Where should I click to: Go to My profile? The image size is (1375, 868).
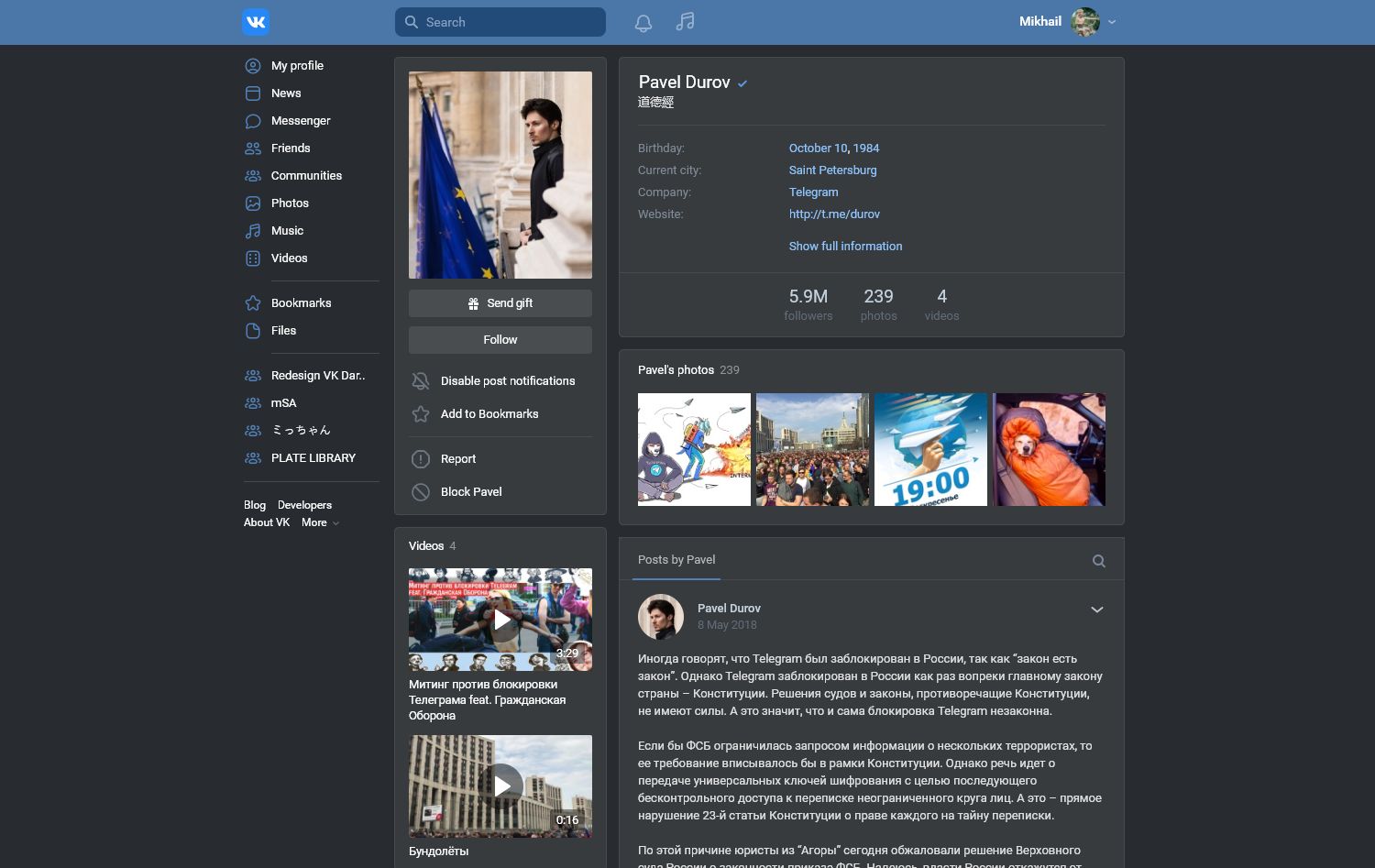tap(297, 66)
